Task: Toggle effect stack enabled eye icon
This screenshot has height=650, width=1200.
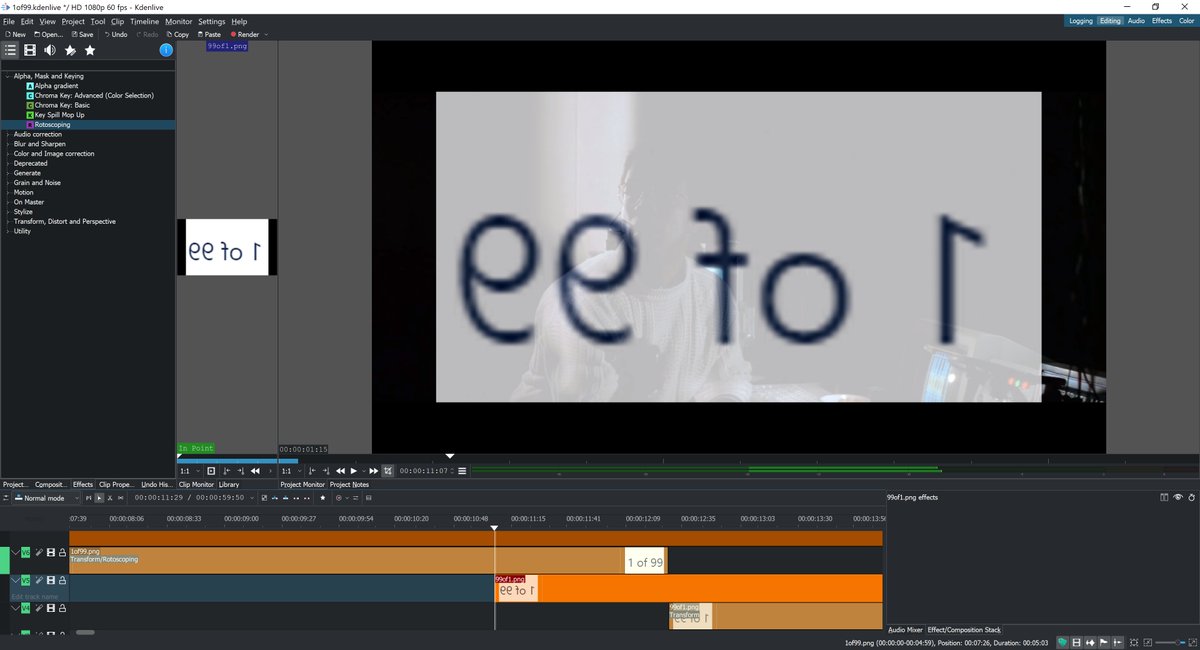Action: click(1178, 497)
